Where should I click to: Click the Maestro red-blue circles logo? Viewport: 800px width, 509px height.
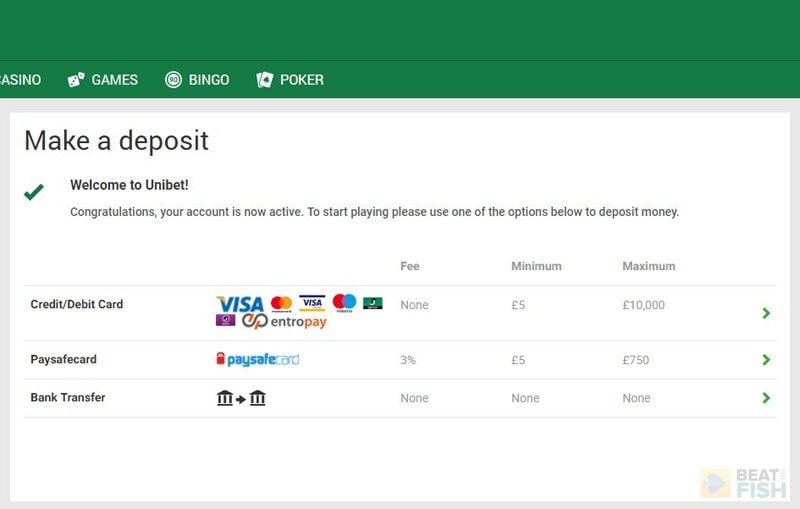[344, 302]
